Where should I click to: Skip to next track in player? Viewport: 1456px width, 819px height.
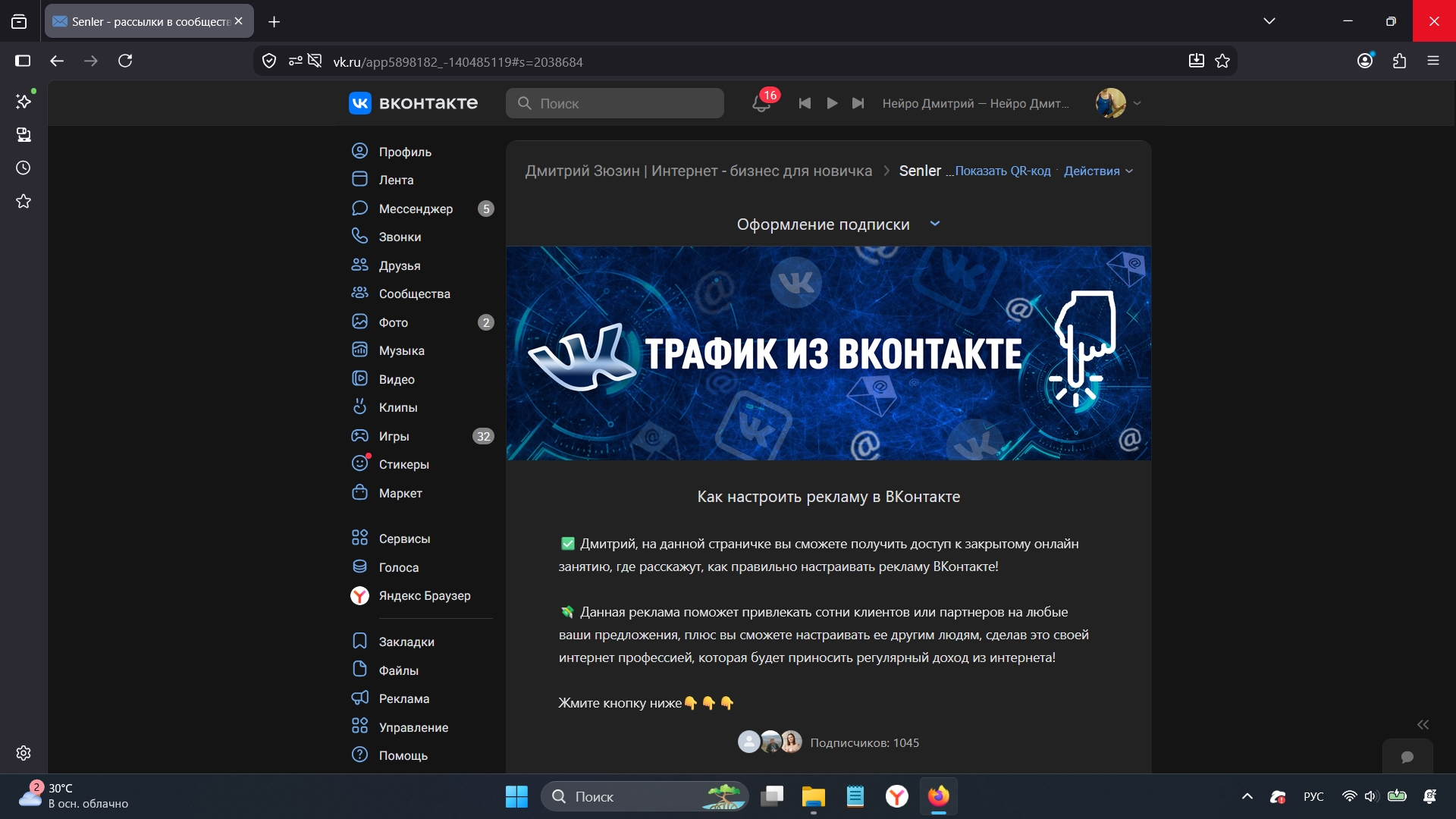pos(858,103)
